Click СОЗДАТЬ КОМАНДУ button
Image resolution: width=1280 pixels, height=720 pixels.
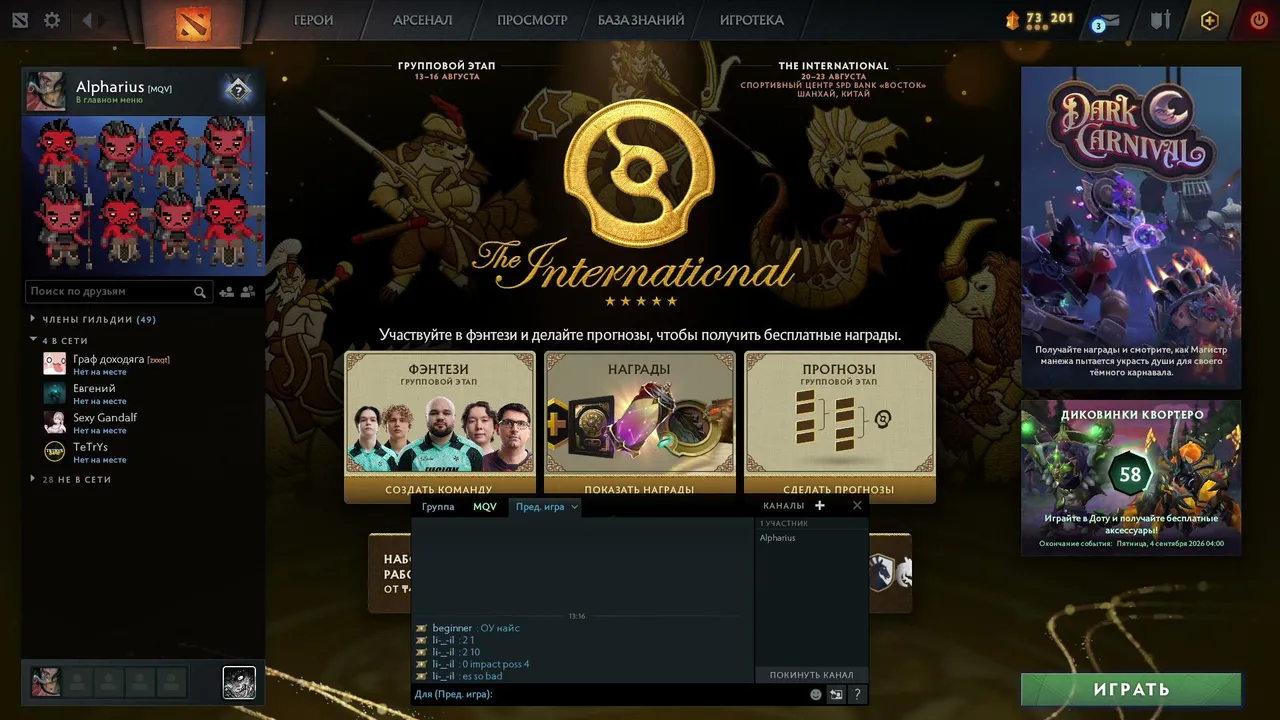[439, 490]
